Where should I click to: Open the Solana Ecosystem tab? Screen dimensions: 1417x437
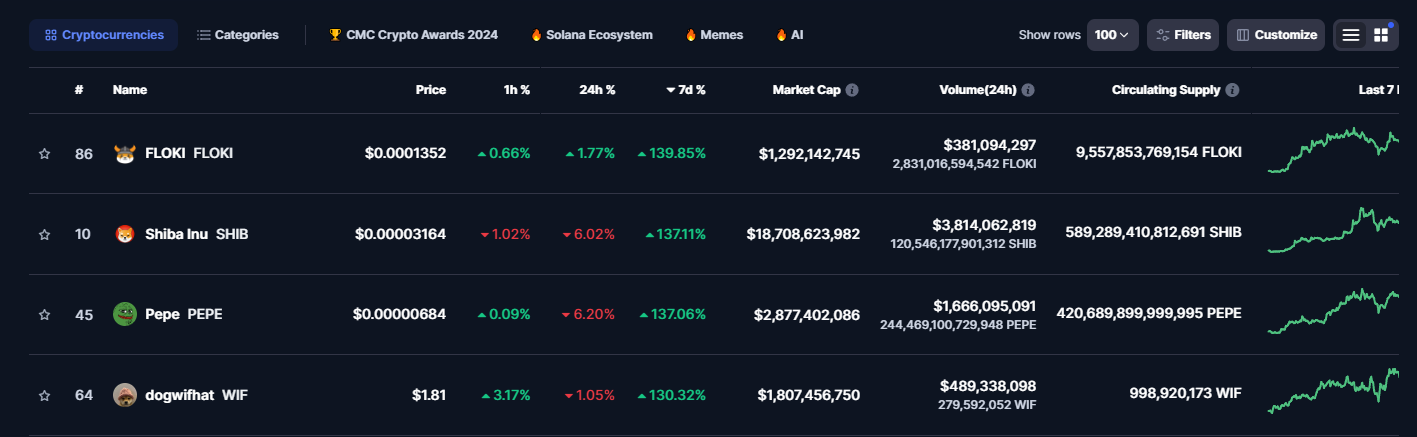click(x=592, y=35)
